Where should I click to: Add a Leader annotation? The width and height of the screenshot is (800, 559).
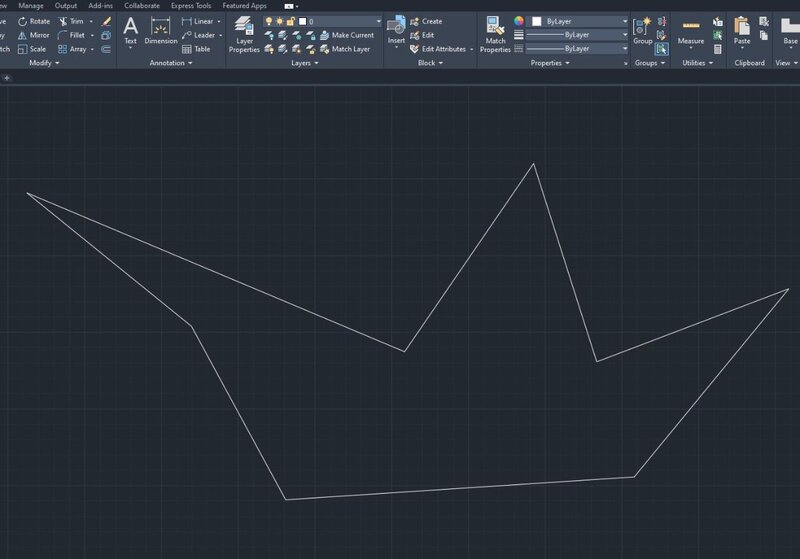[198, 35]
